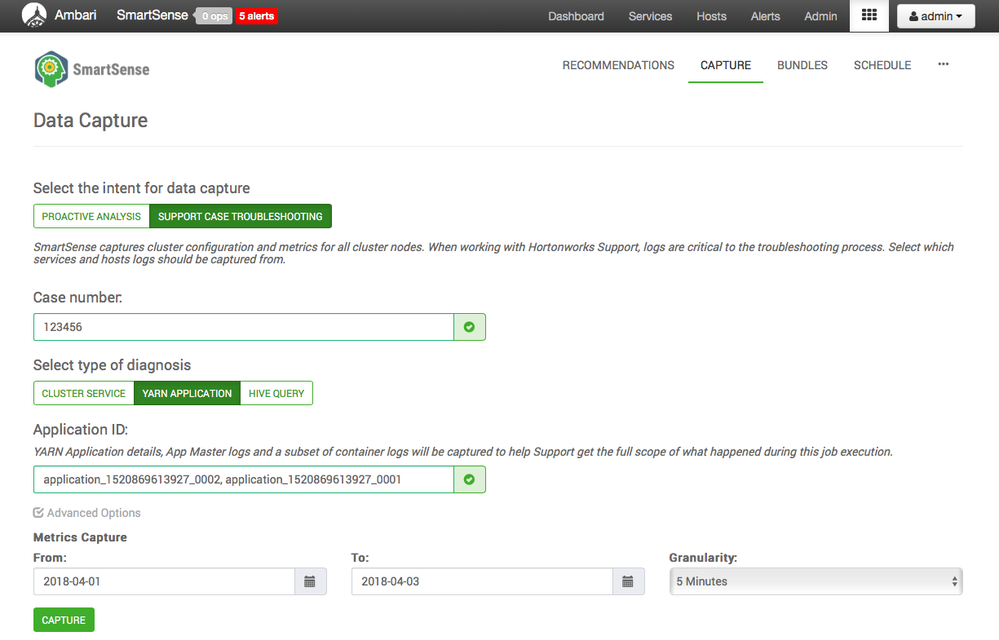Image resolution: width=999 pixels, height=640 pixels.
Task: Open the From date calendar icon
Action: tap(310, 581)
